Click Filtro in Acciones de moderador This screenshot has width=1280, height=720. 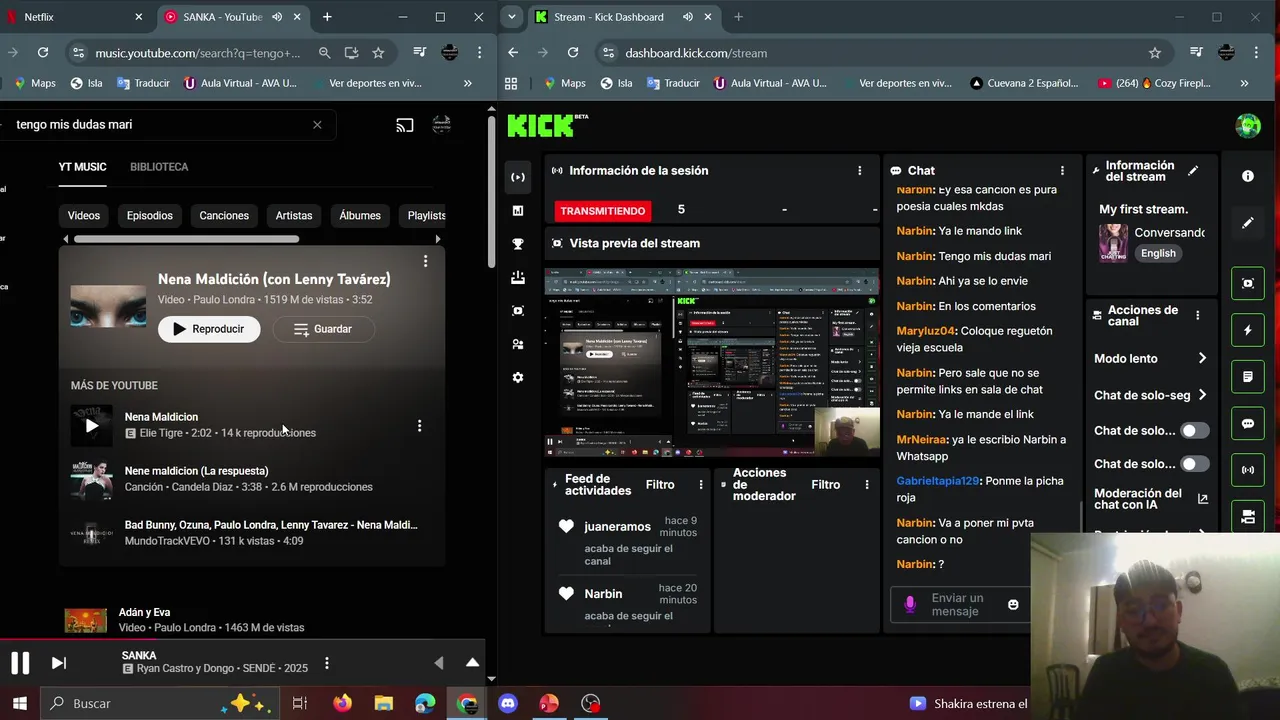pos(825,485)
